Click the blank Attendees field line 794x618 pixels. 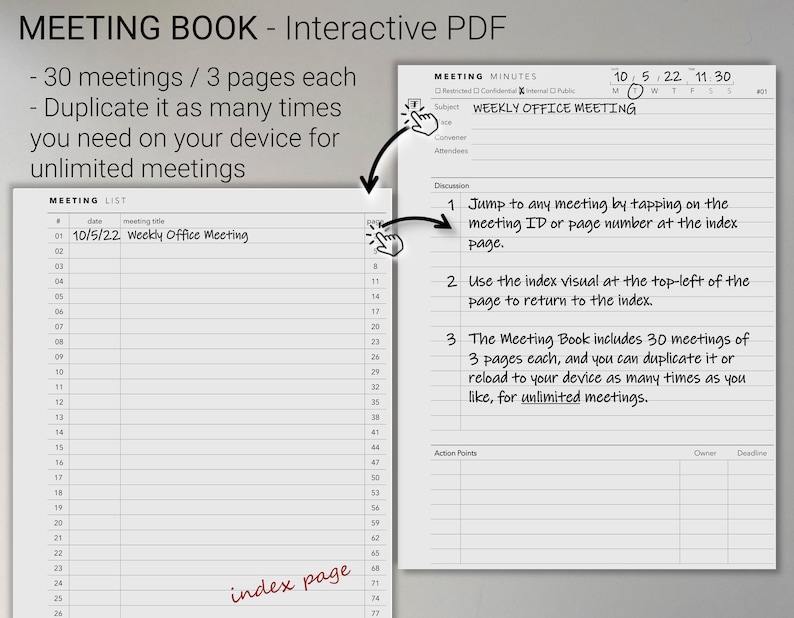pos(622,151)
